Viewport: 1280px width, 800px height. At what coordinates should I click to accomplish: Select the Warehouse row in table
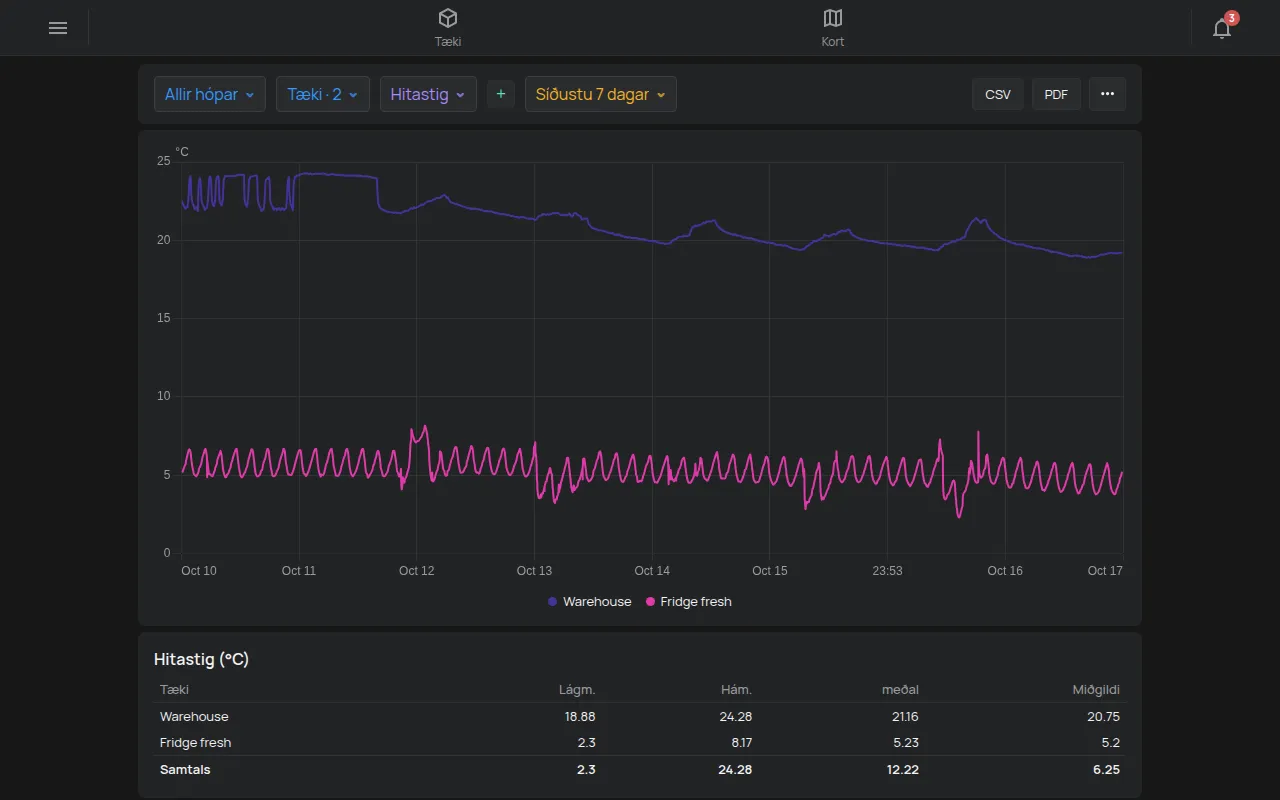click(x=640, y=716)
